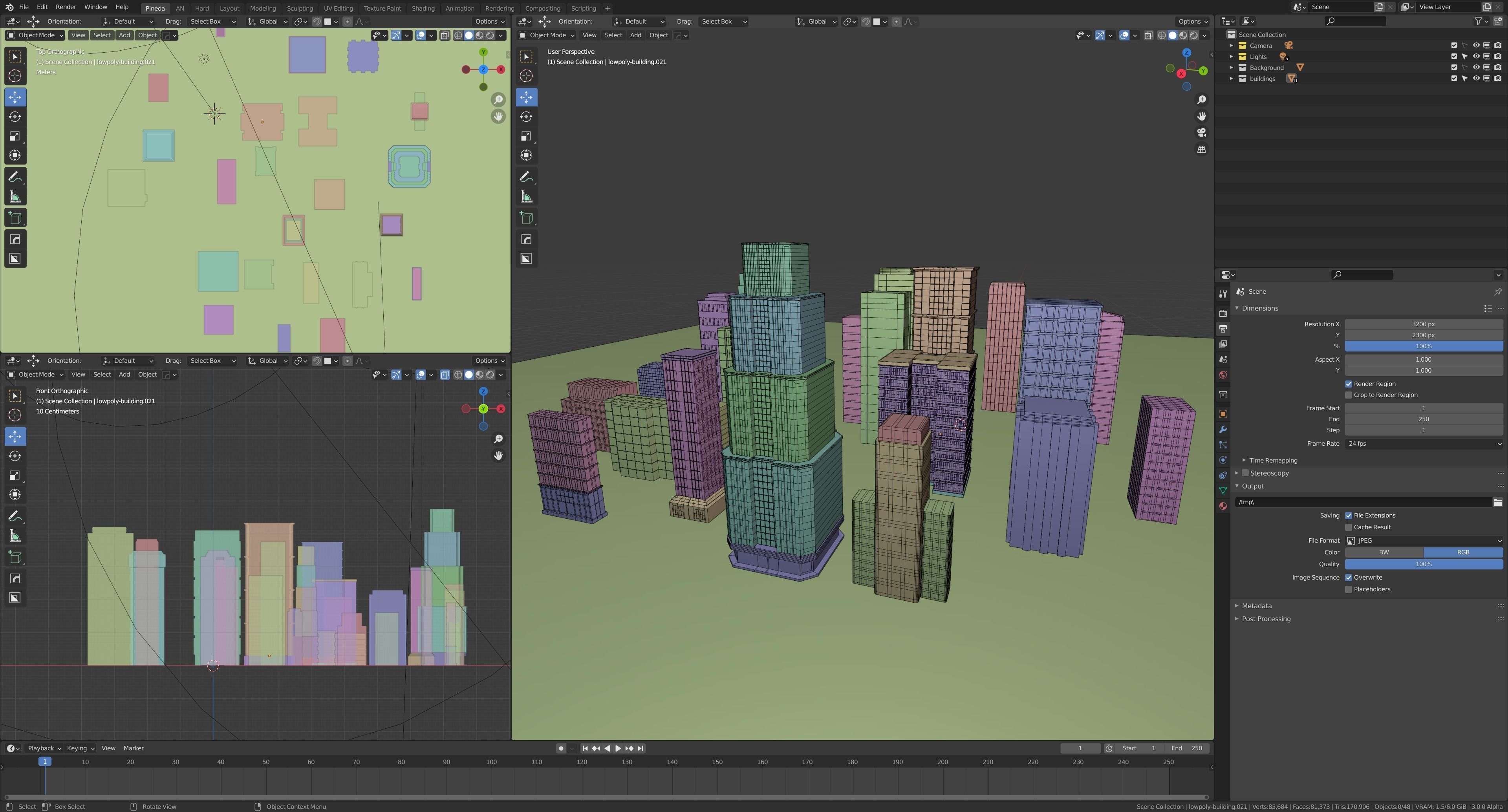Disable Camera collection in renders
The image size is (1508, 812).
click(1498, 46)
